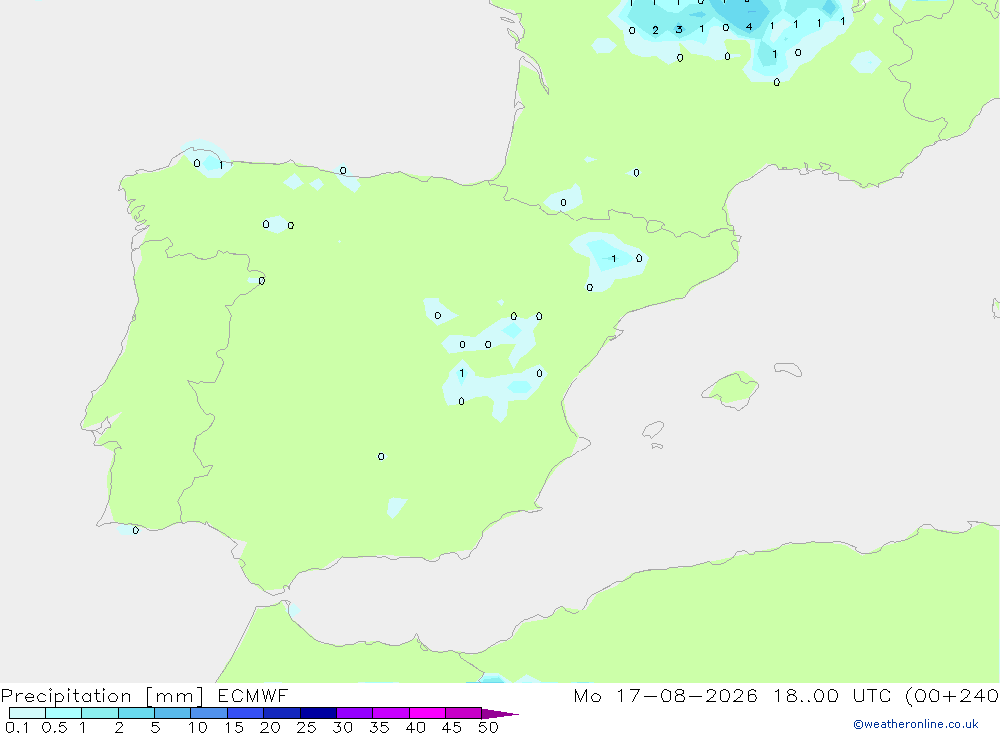Click the 35–40 mm violet legend swatch

(x=390, y=713)
